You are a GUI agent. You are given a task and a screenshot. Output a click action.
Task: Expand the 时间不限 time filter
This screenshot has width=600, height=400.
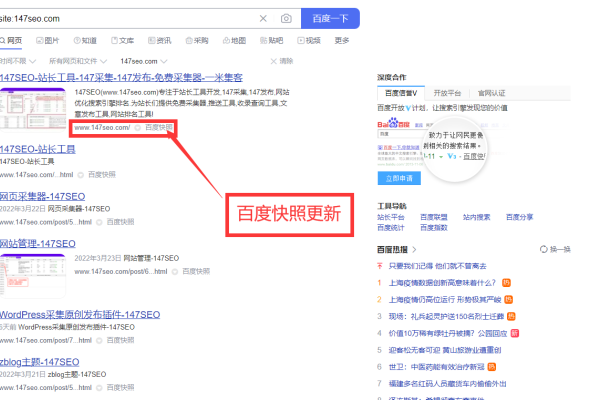18,61
